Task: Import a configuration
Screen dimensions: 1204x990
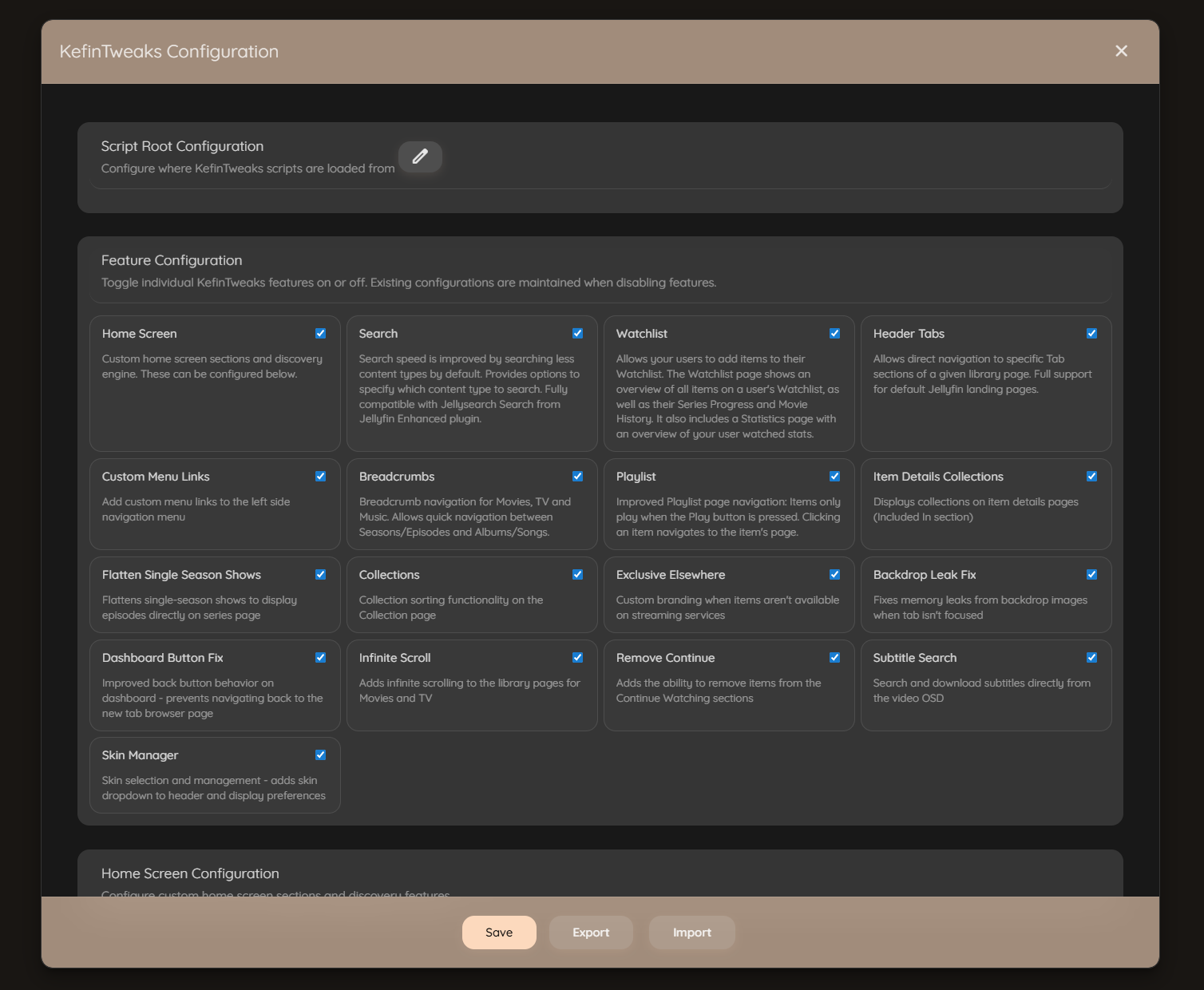Action: [x=692, y=933]
